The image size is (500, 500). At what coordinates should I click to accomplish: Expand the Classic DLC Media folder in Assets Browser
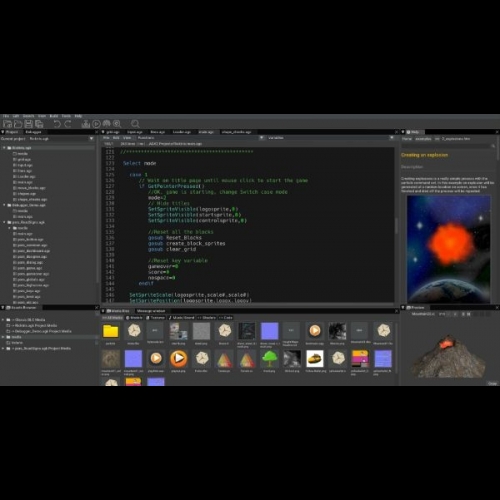pyautogui.click(x=3, y=320)
